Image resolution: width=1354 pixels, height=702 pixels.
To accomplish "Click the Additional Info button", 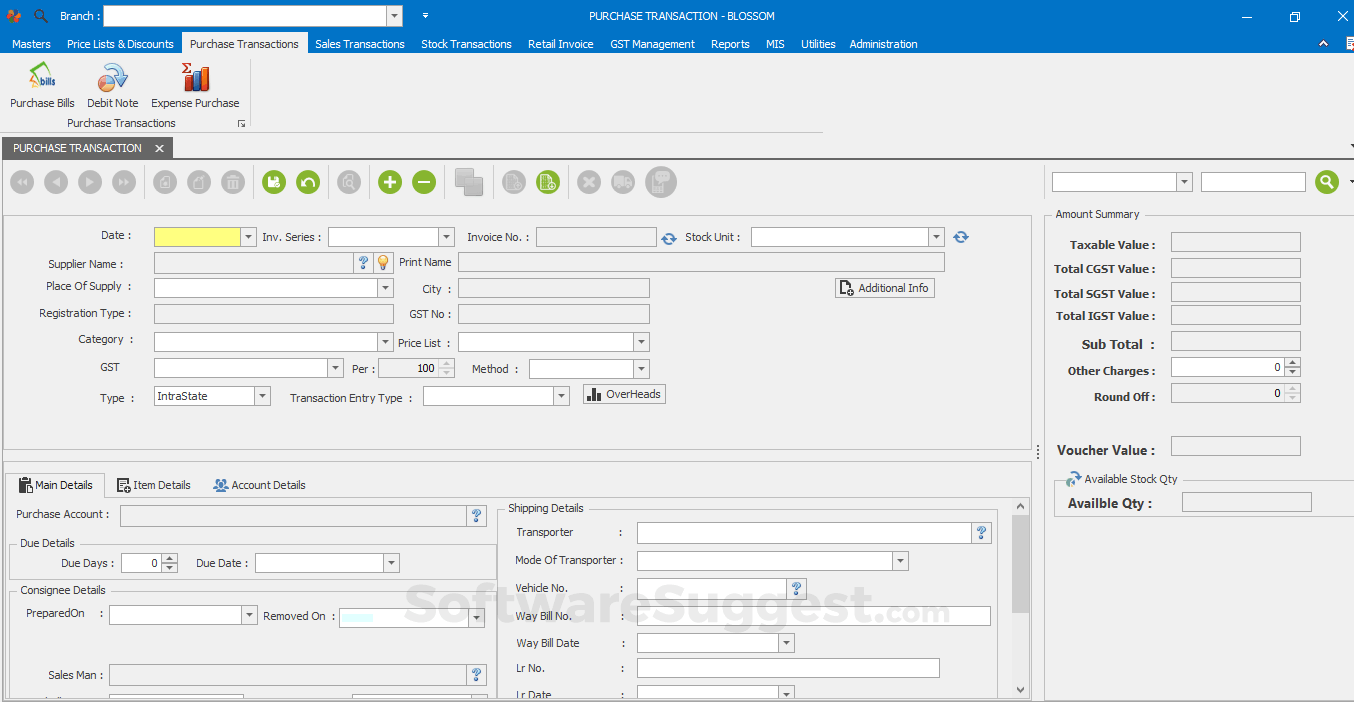I will pyautogui.click(x=885, y=288).
